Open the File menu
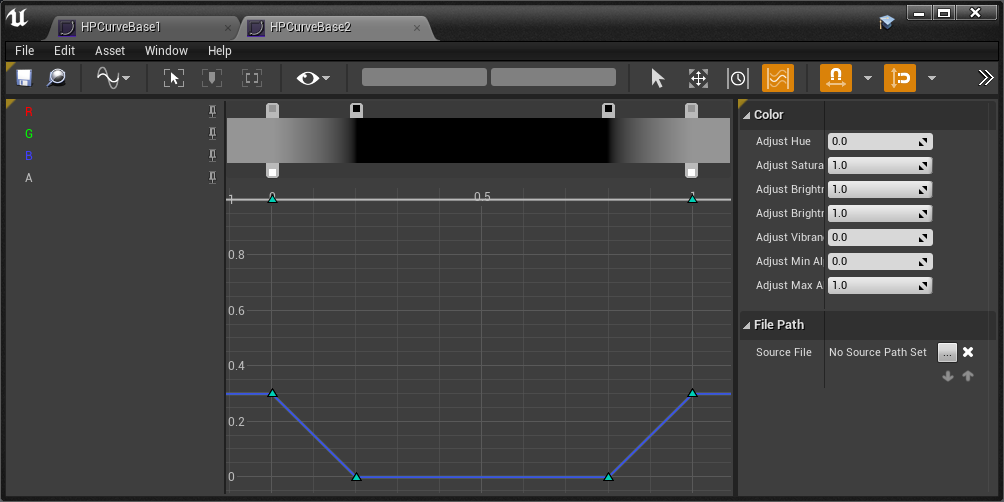1004x502 pixels. [24, 51]
